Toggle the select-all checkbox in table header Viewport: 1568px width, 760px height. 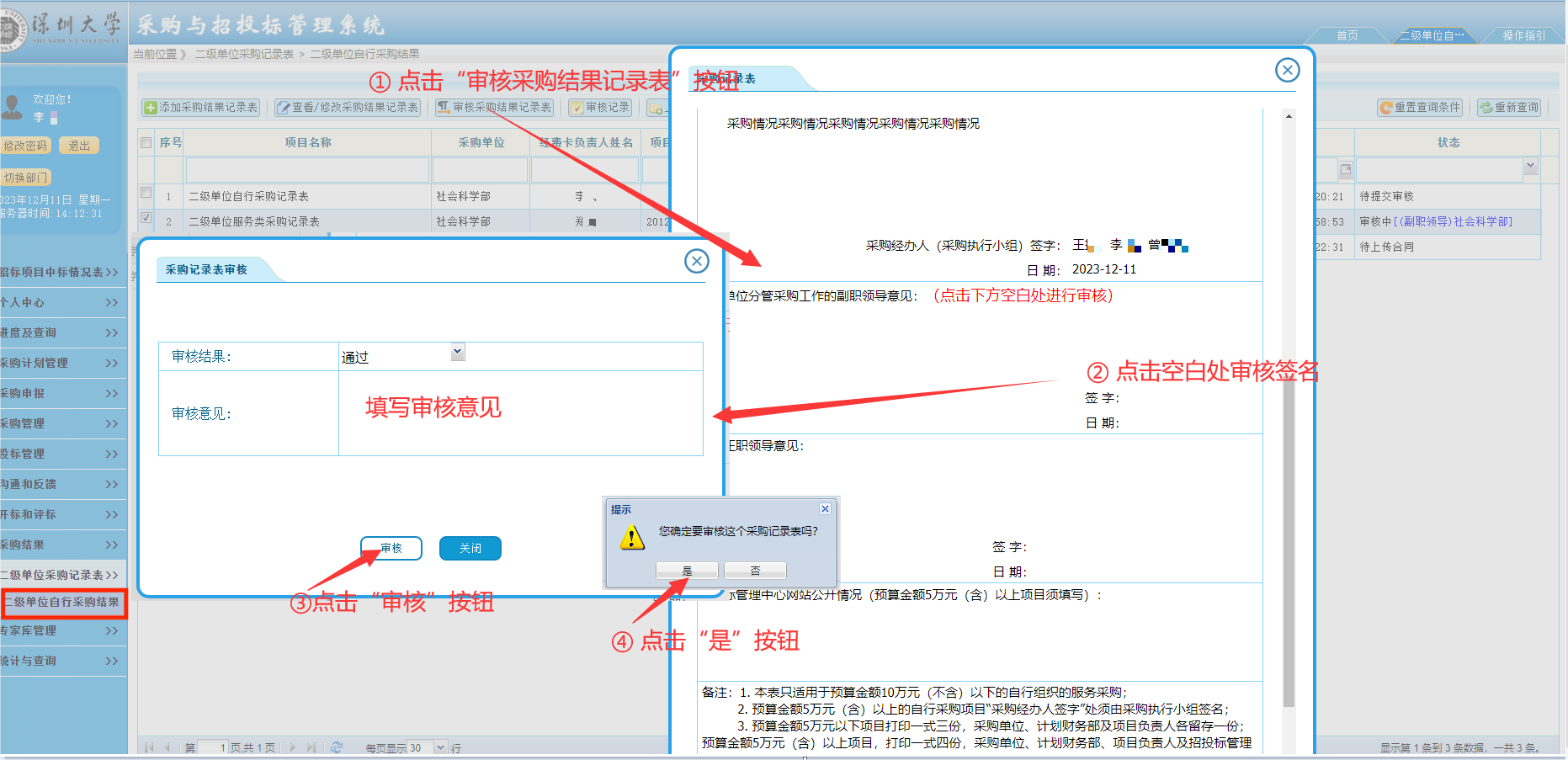(x=146, y=143)
